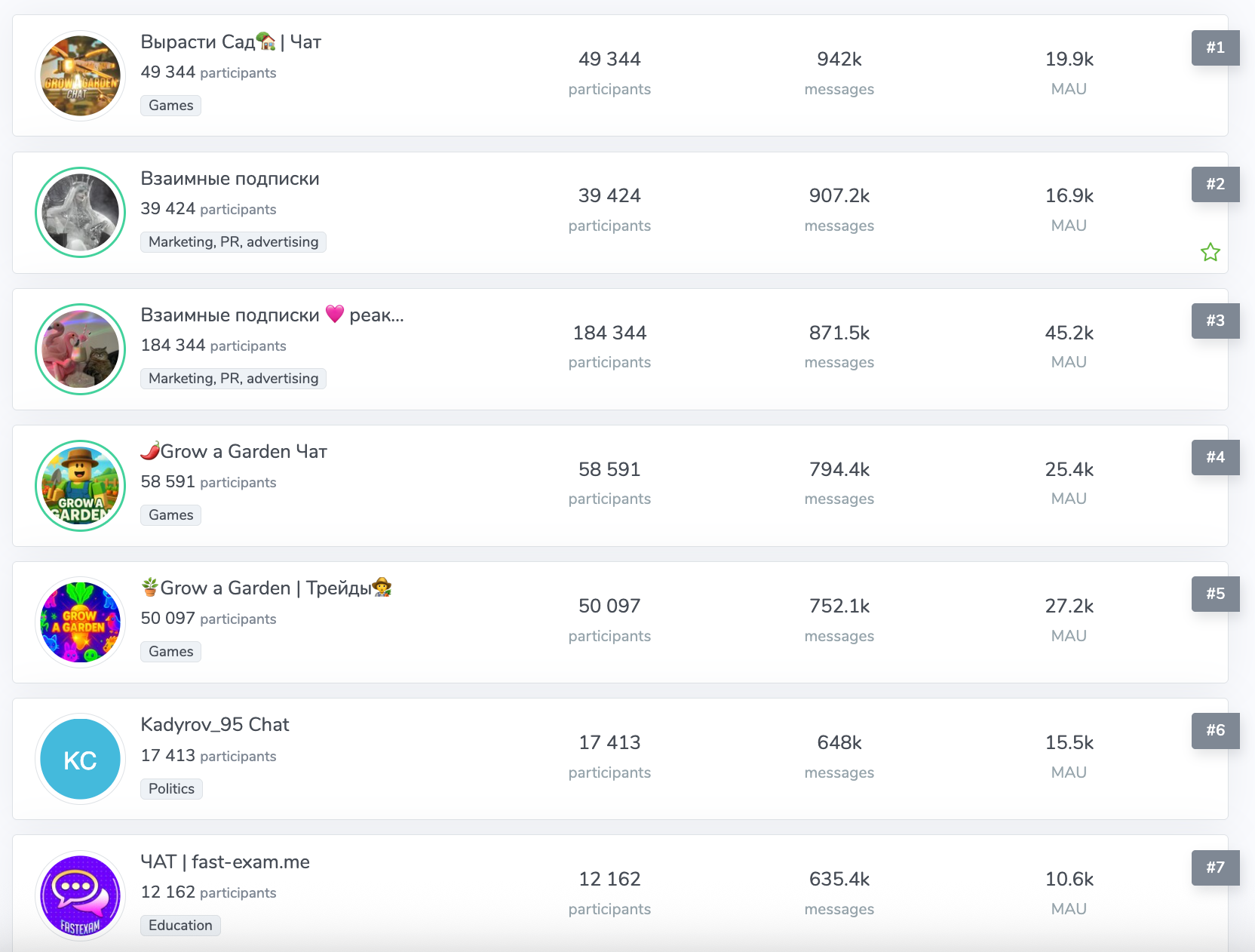Open Kadyrov_95 Chat title link

[x=215, y=724]
